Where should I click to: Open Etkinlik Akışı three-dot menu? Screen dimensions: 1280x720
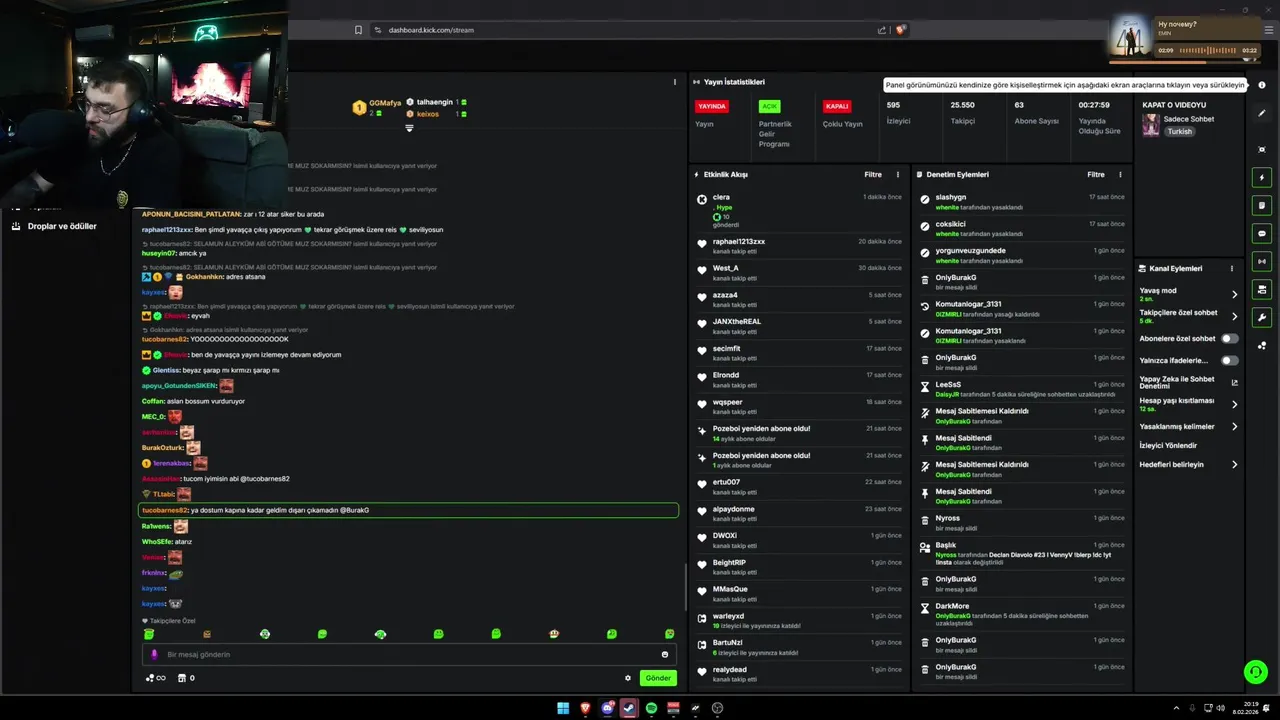pyautogui.click(x=897, y=174)
